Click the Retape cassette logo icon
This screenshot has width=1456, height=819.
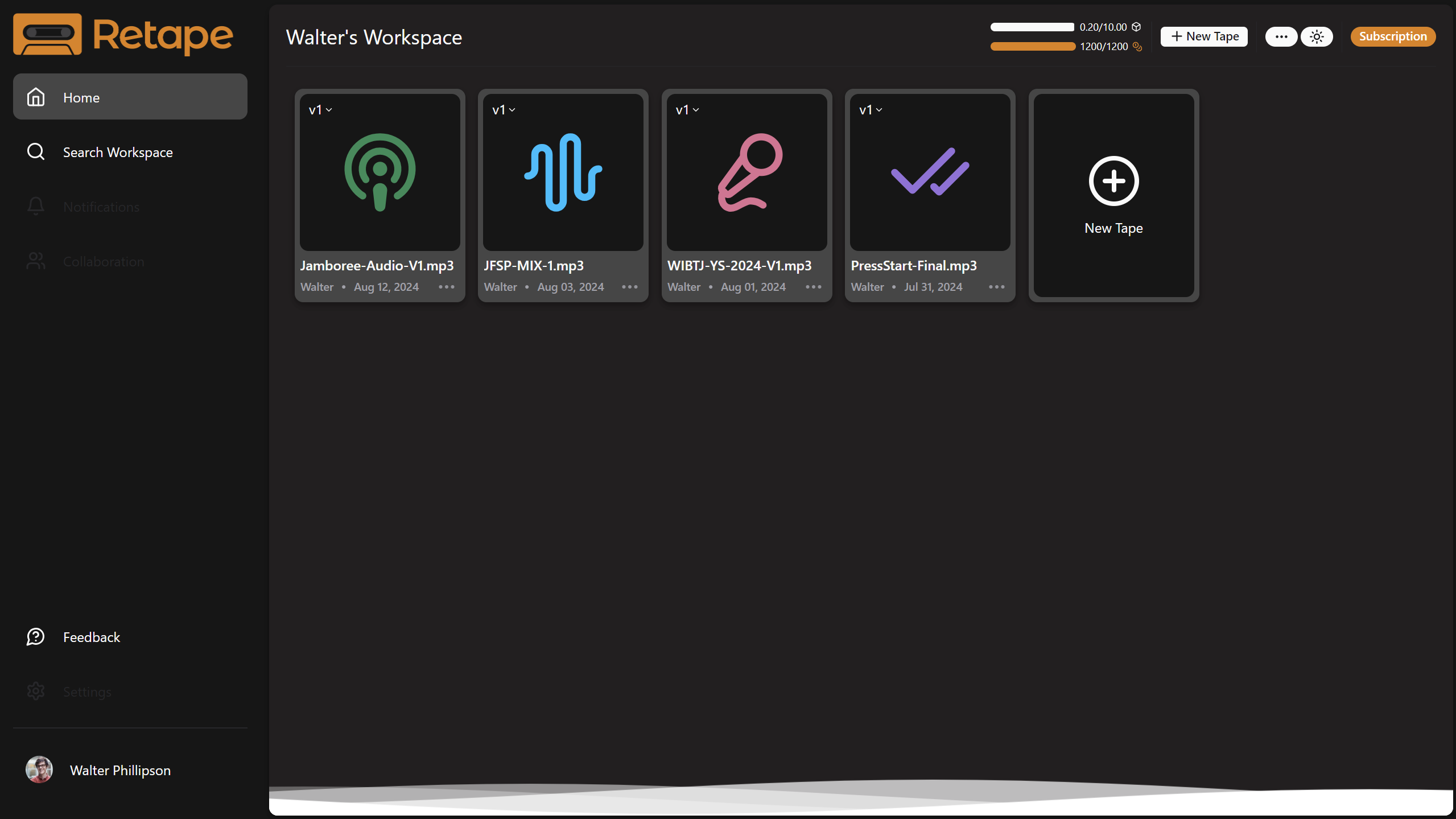(47, 34)
